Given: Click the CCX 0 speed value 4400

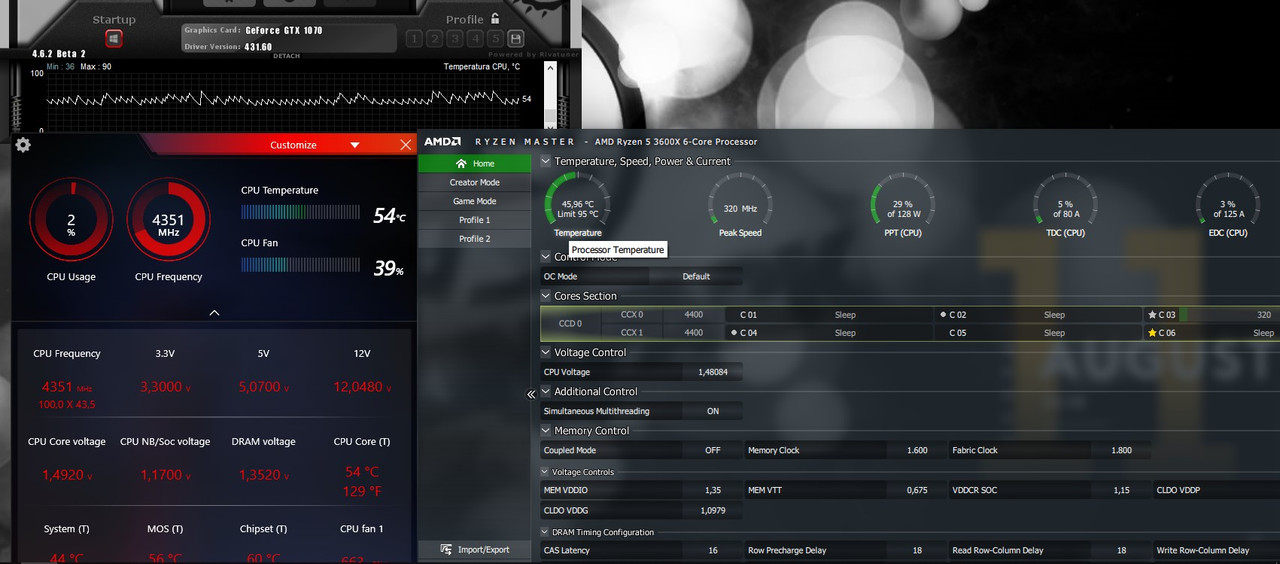Looking at the screenshot, I should click(x=693, y=315).
